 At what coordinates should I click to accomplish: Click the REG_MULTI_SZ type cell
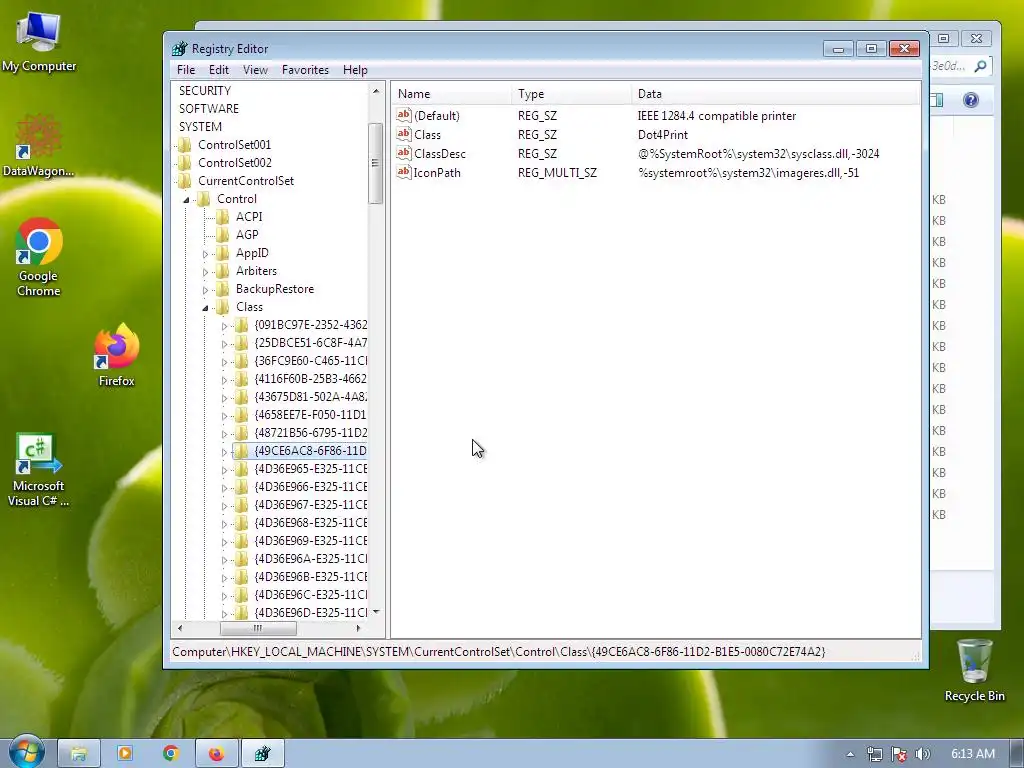point(557,172)
